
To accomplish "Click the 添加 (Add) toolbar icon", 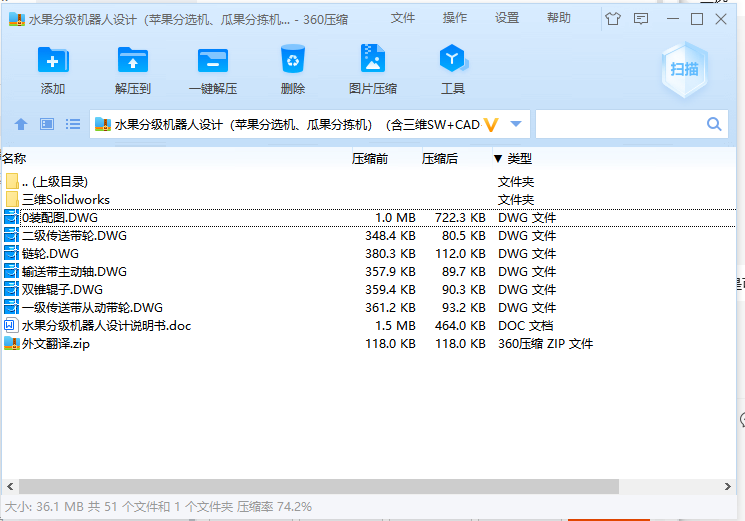I will click(x=53, y=60).
